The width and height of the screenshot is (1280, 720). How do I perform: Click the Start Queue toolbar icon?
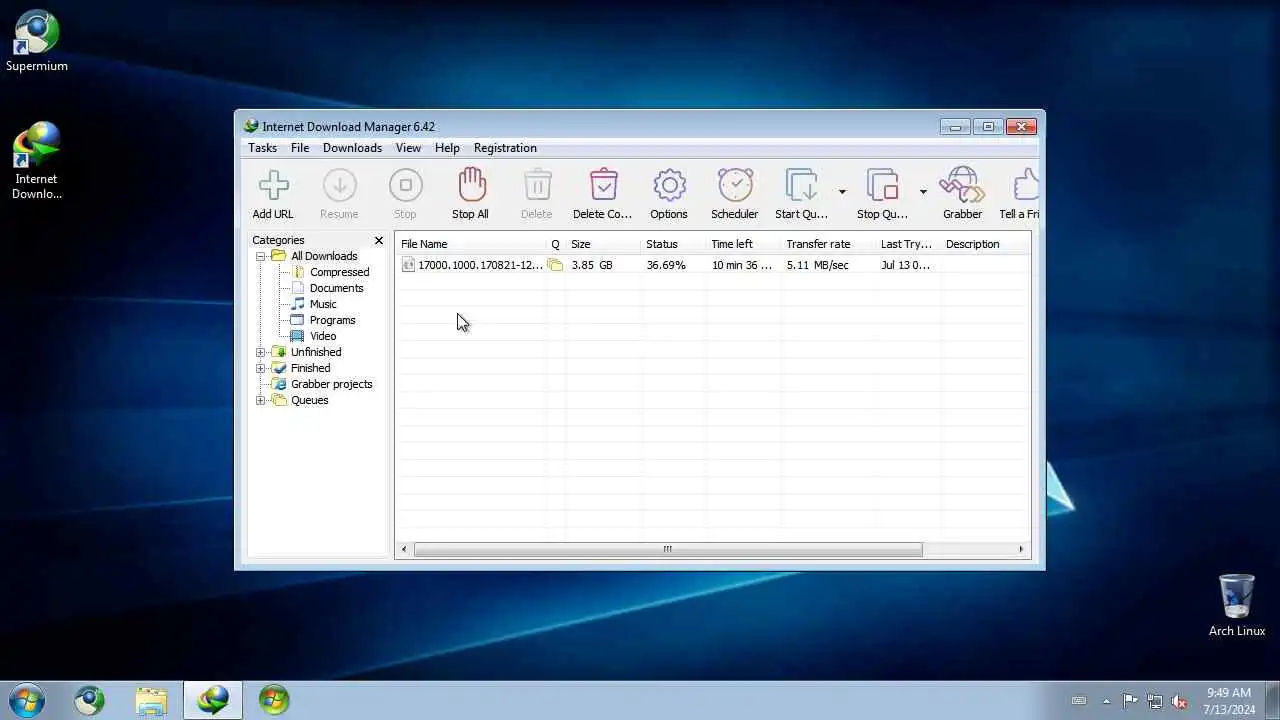click(802, 185)
